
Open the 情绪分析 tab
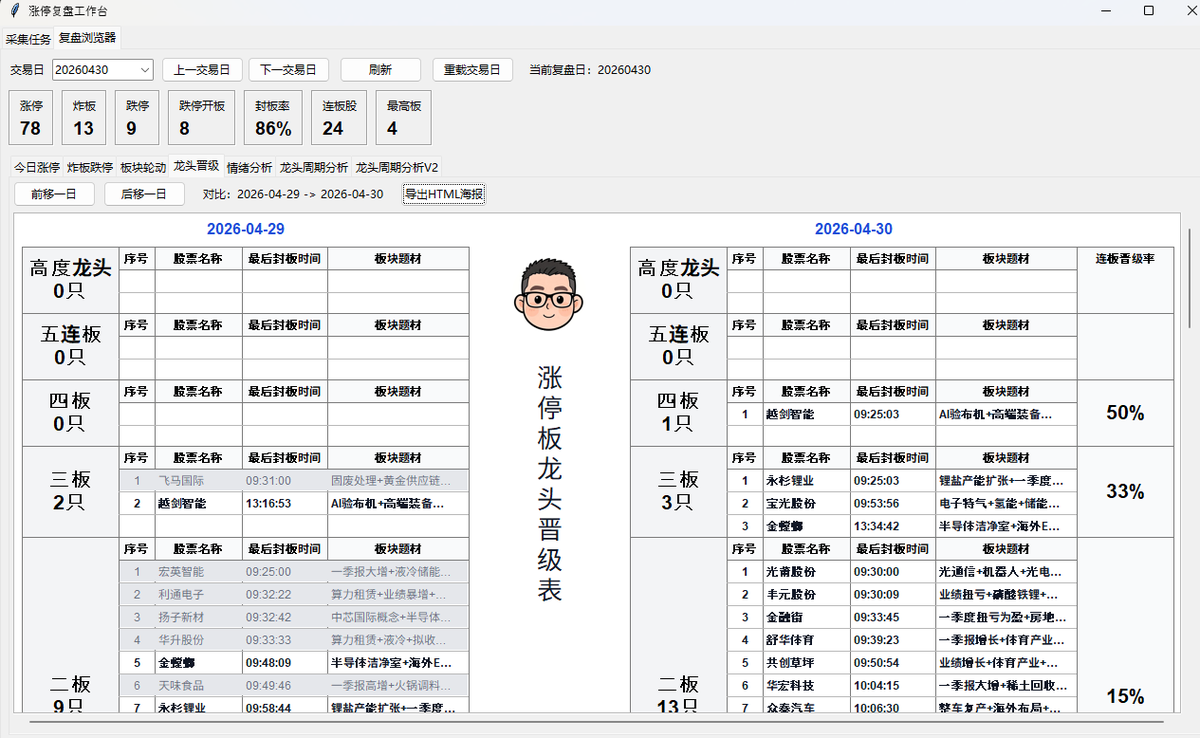click(249, 167)
